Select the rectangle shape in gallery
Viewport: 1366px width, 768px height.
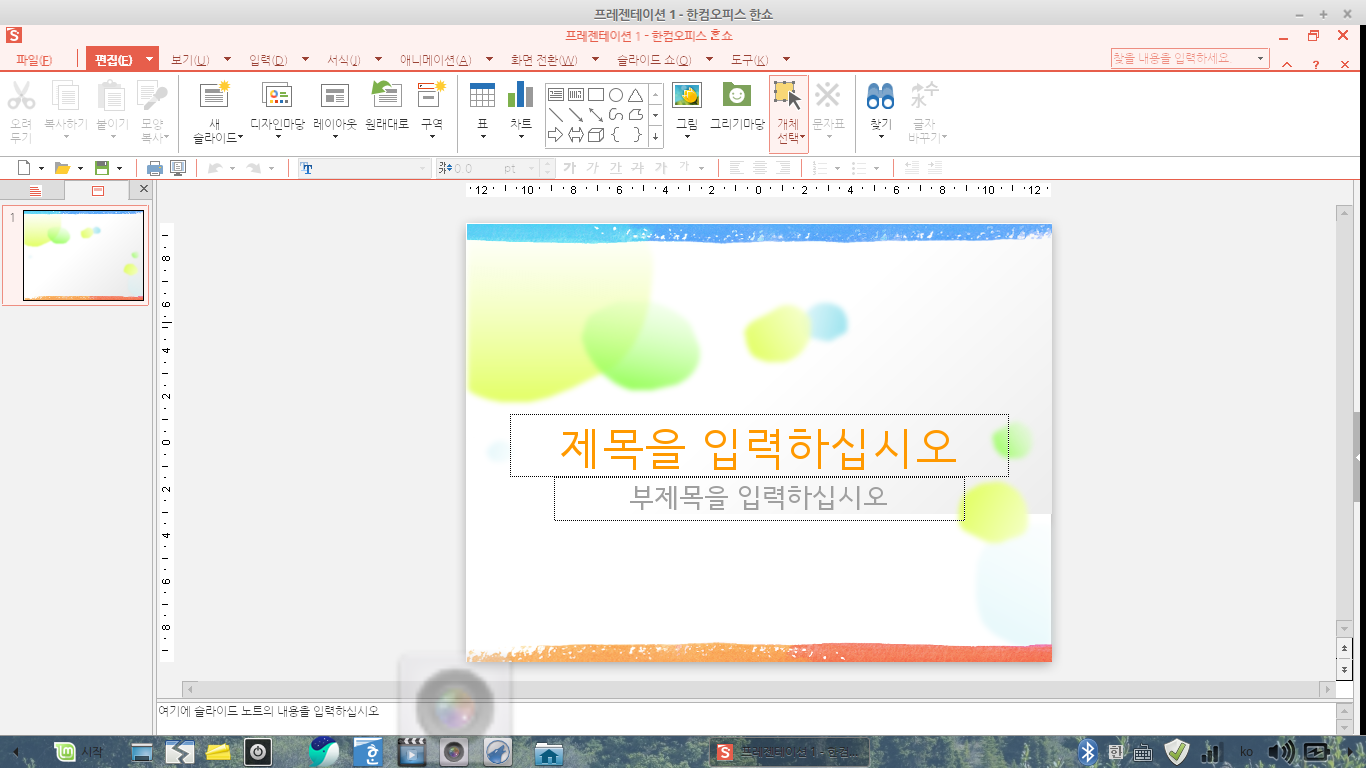pos(596,95)
